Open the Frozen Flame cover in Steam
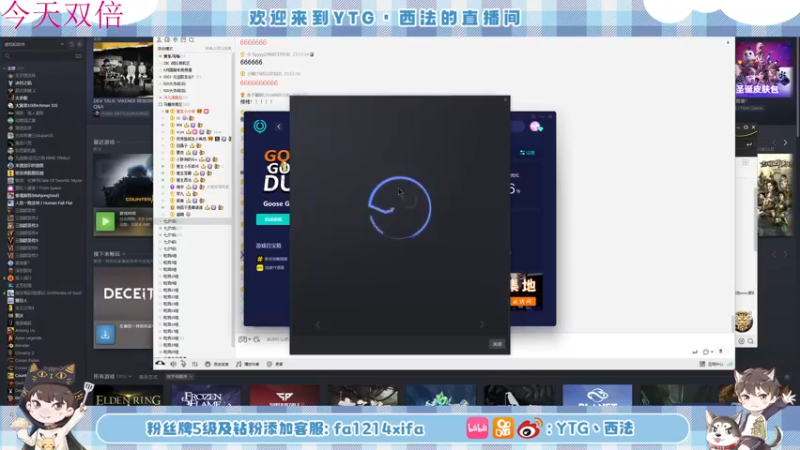Image resolution: width=800 pixels, height=450 pixels. [x=206, y=395]
